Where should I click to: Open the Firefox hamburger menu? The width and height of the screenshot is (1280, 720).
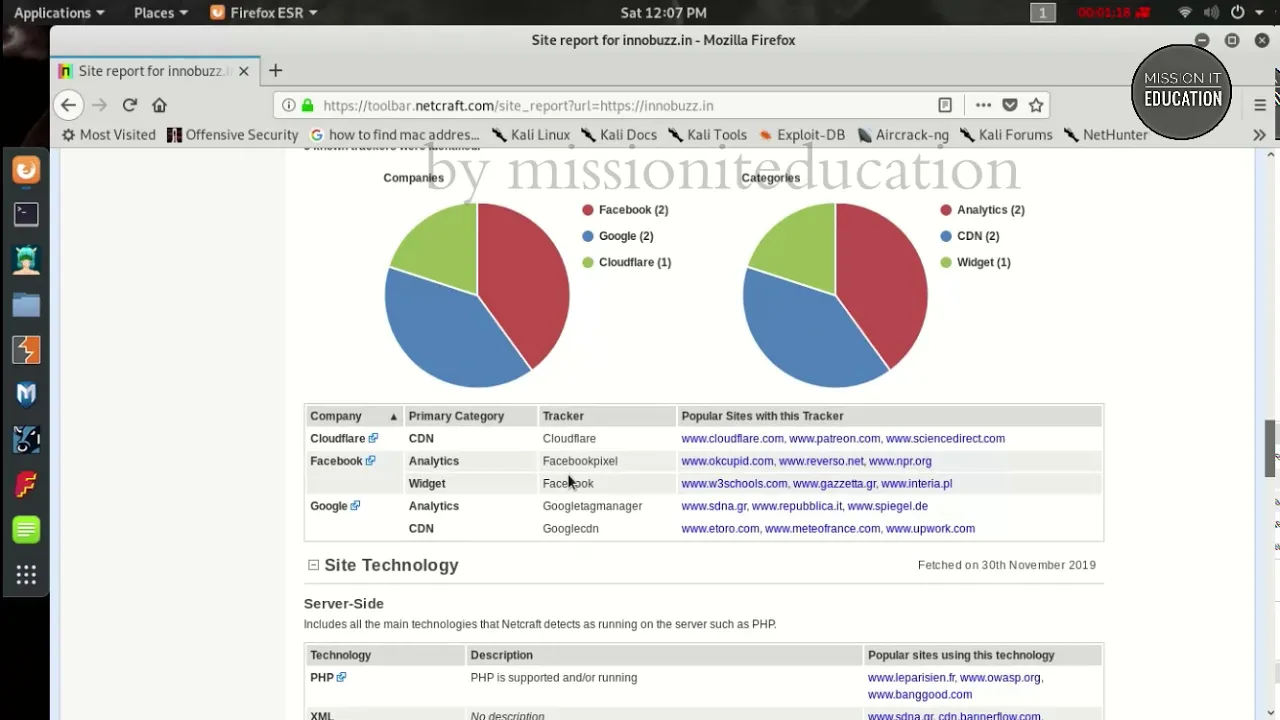click(x=1260, y=105)
